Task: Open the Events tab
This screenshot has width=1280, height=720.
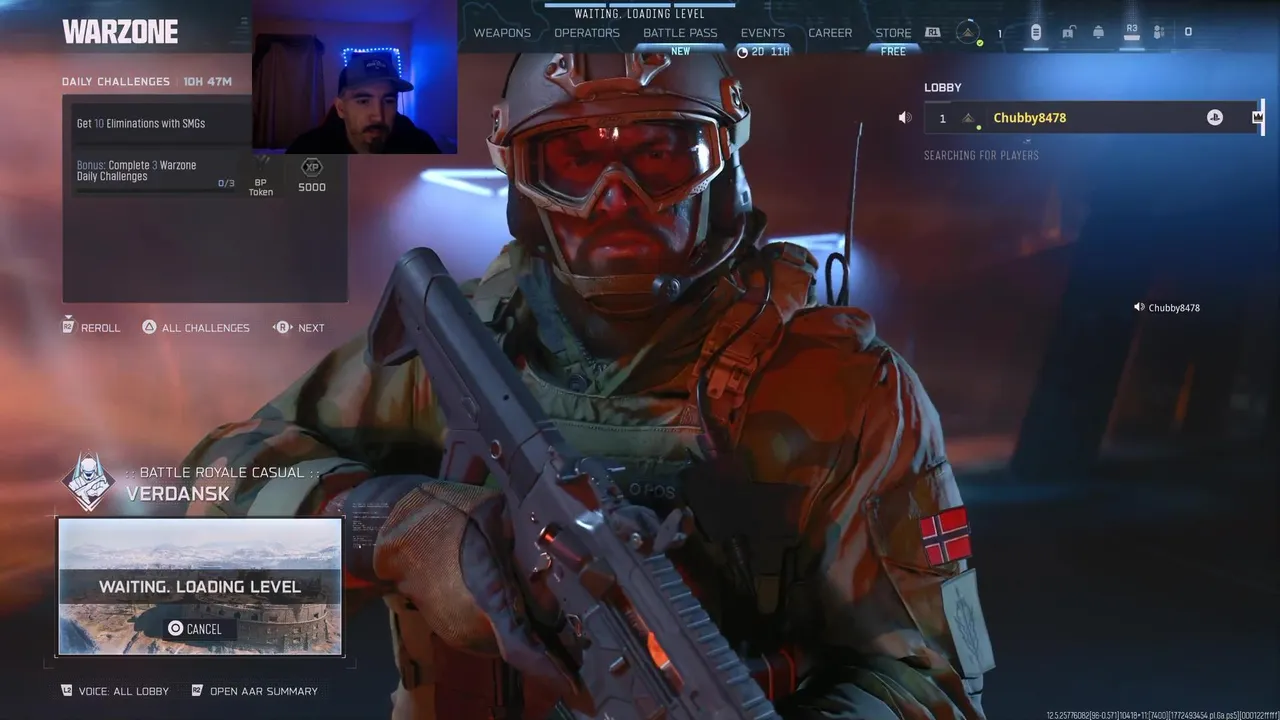Action: (763, 33)
